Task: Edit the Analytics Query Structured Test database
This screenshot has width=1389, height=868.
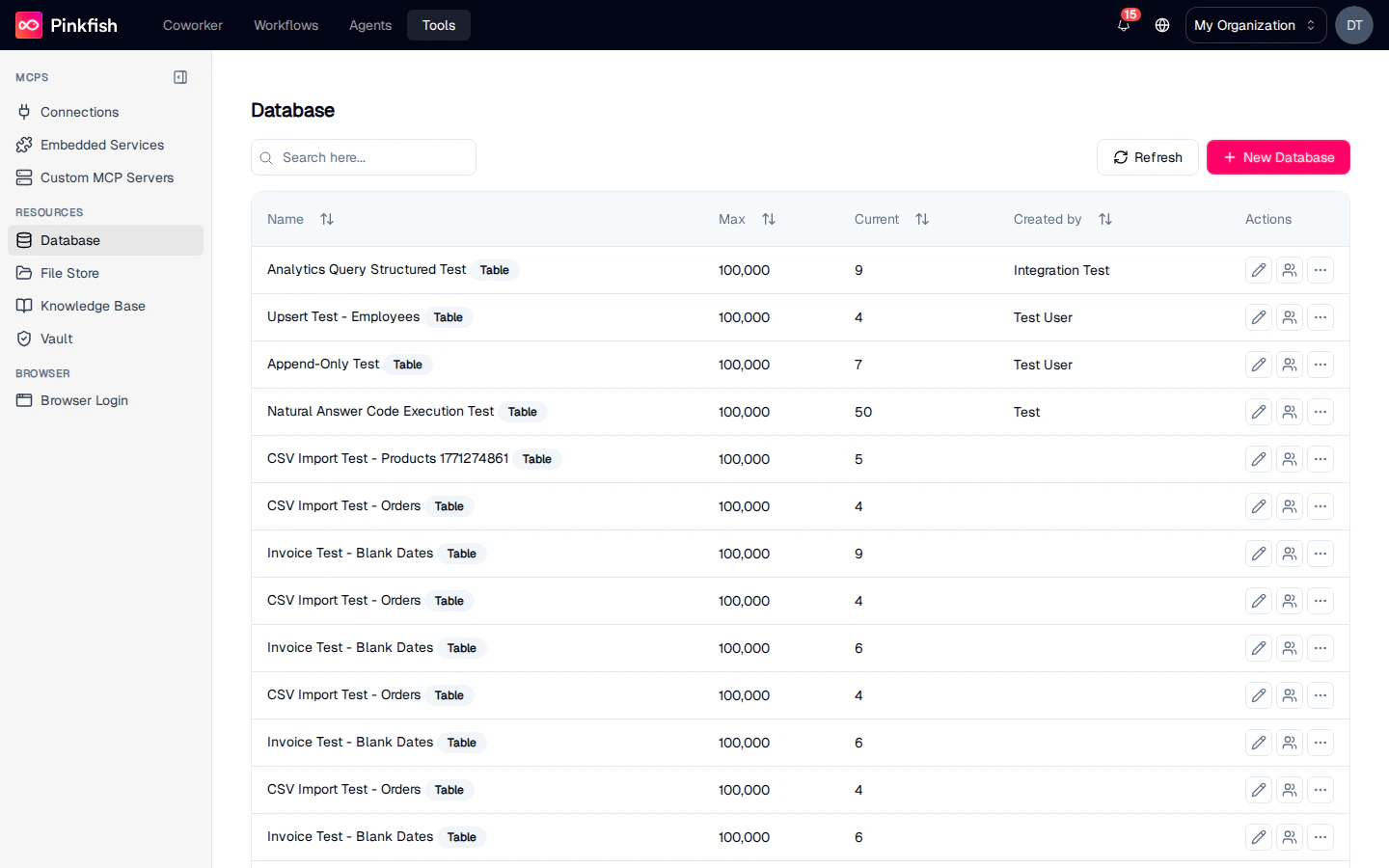Action: pos(1258,270)
